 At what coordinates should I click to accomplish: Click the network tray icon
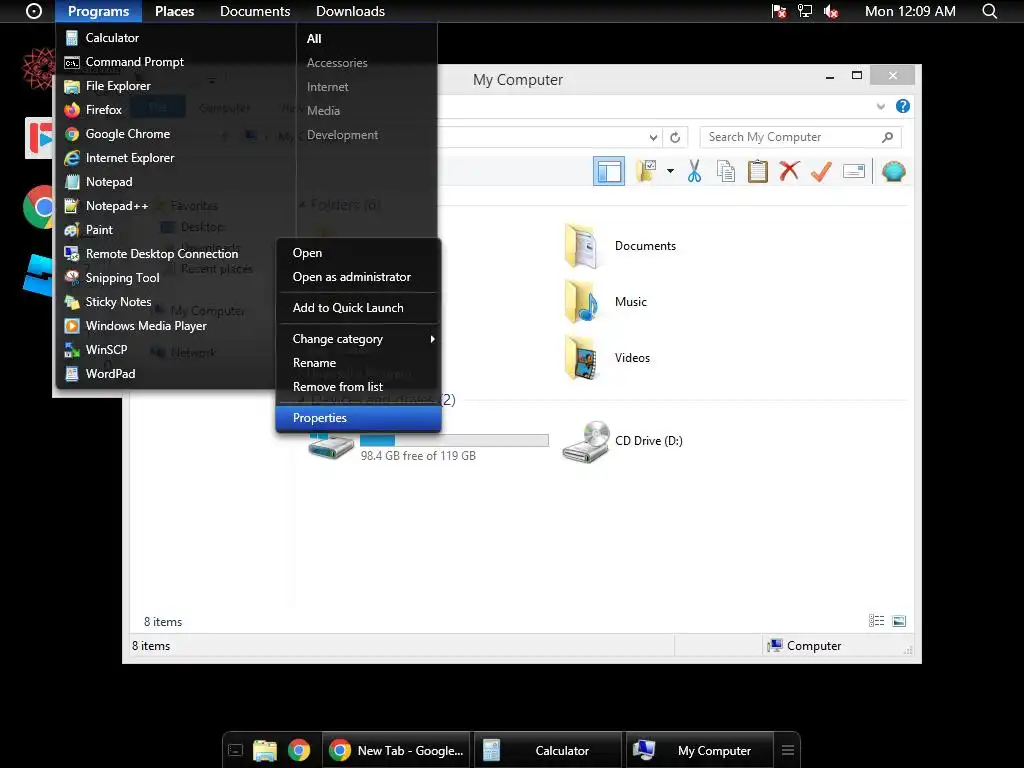[805, 11]
